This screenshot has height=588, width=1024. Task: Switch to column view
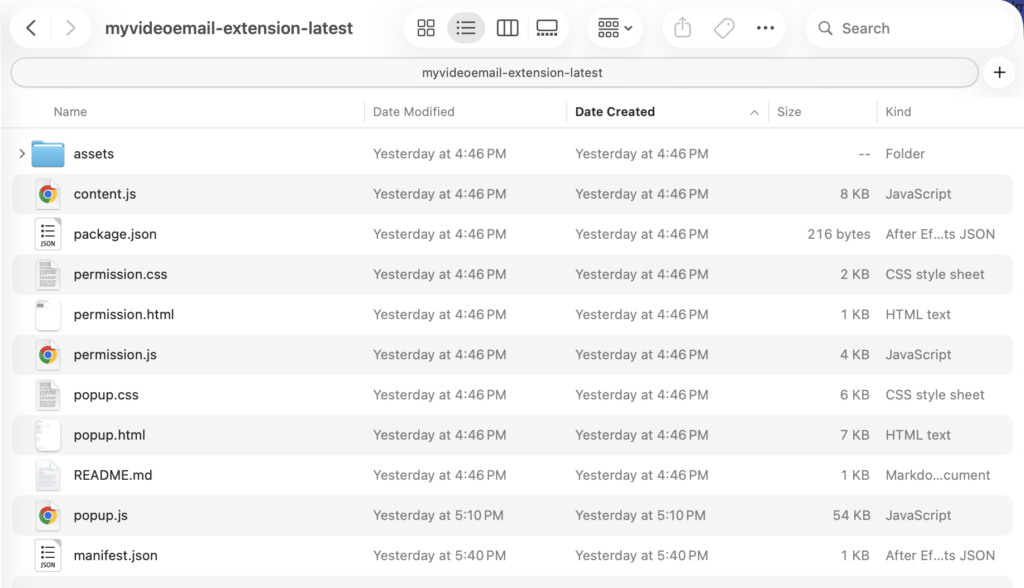pos(507,28)
